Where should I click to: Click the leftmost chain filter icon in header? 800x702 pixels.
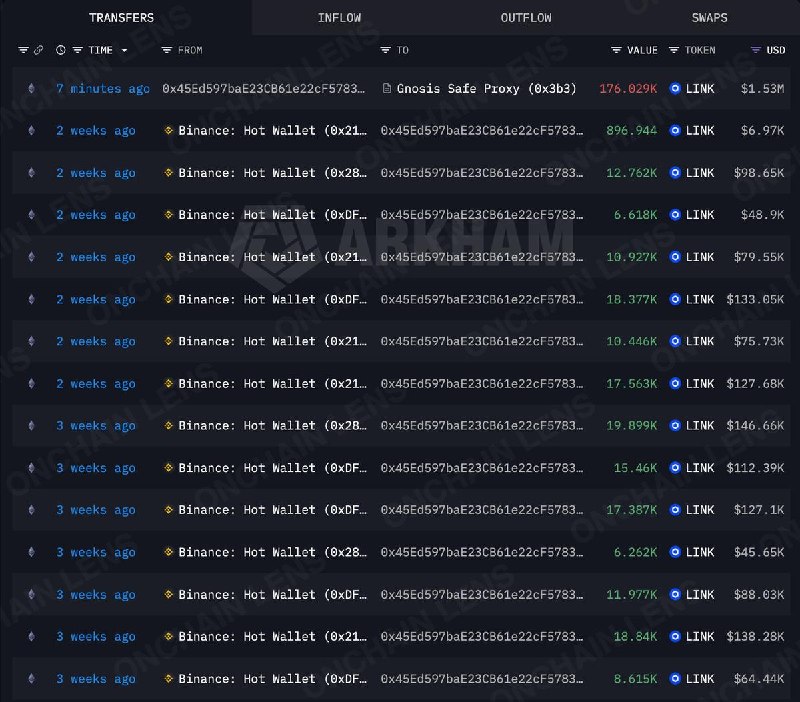(x=23, y=50)
